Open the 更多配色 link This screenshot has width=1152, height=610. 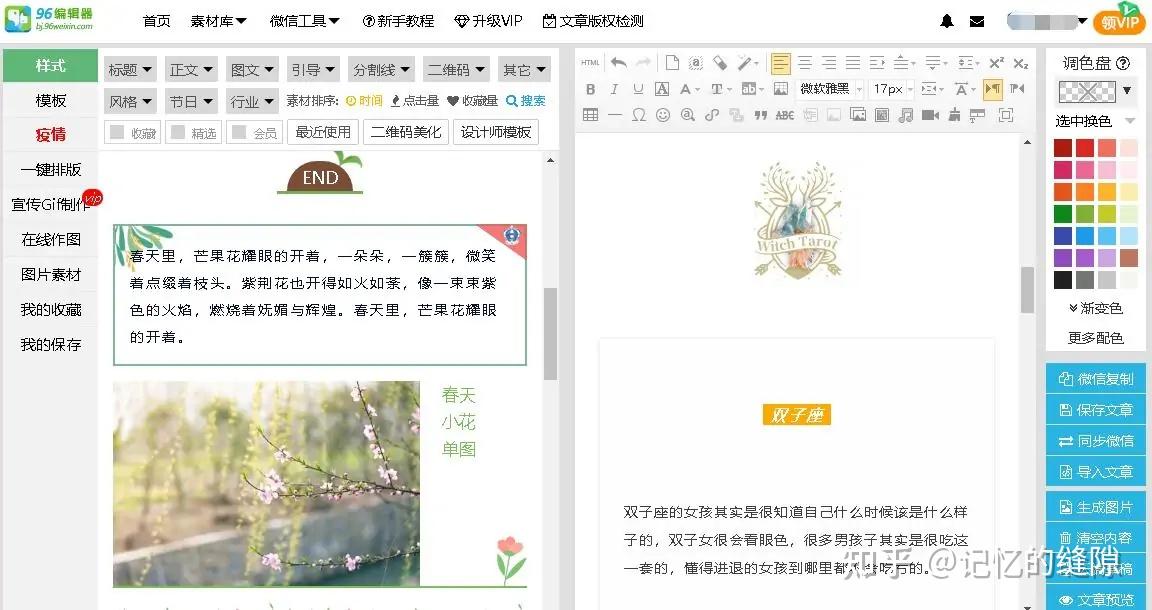1095,337
